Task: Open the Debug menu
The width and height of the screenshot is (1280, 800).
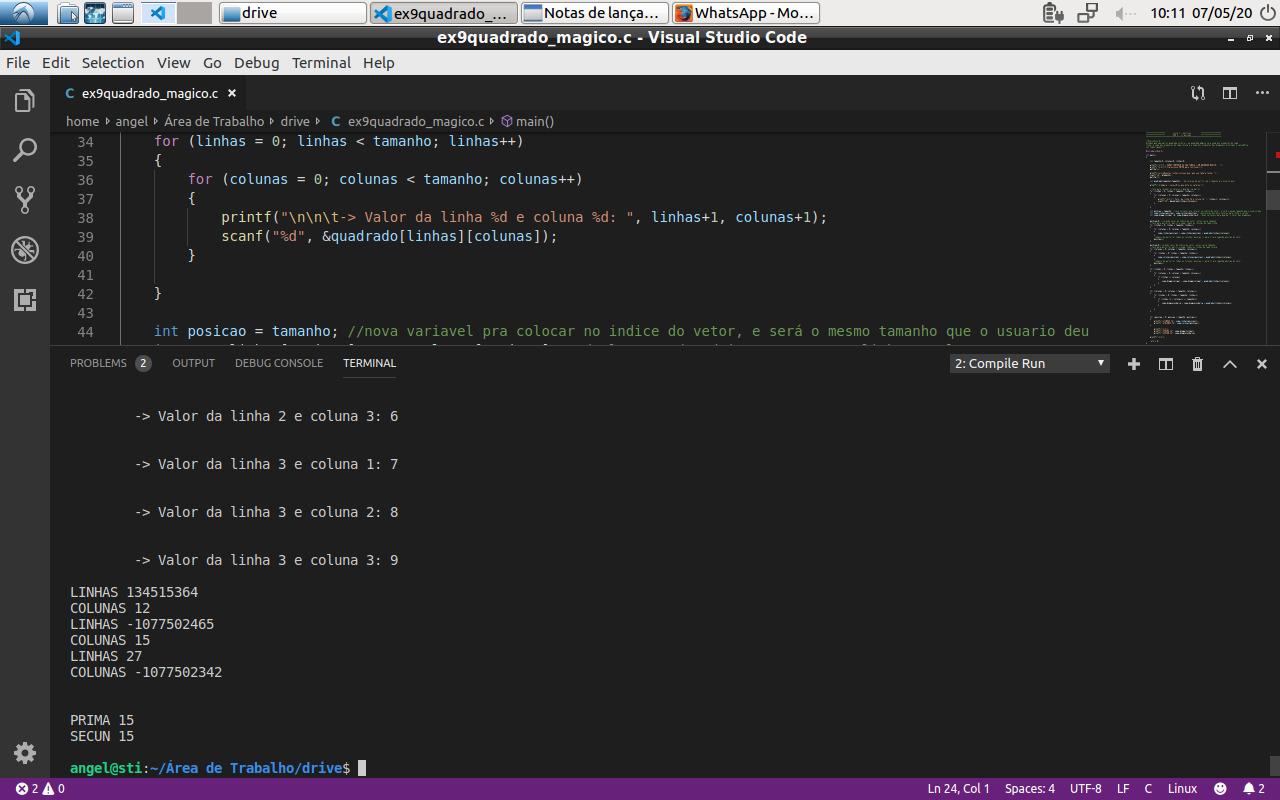Action: tap(257, 62)
